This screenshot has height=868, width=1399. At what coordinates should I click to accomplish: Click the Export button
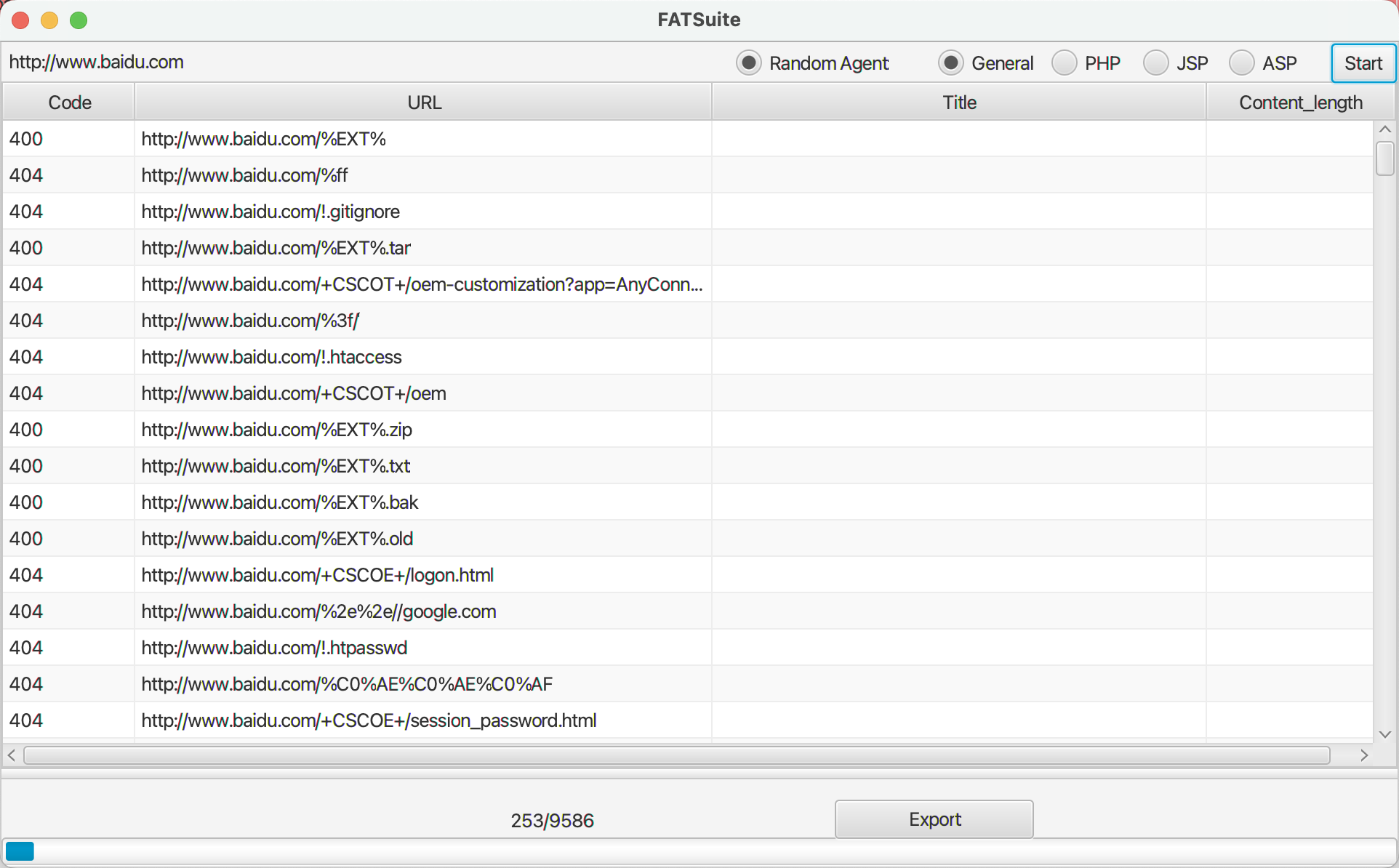click(x=934, y=819)
